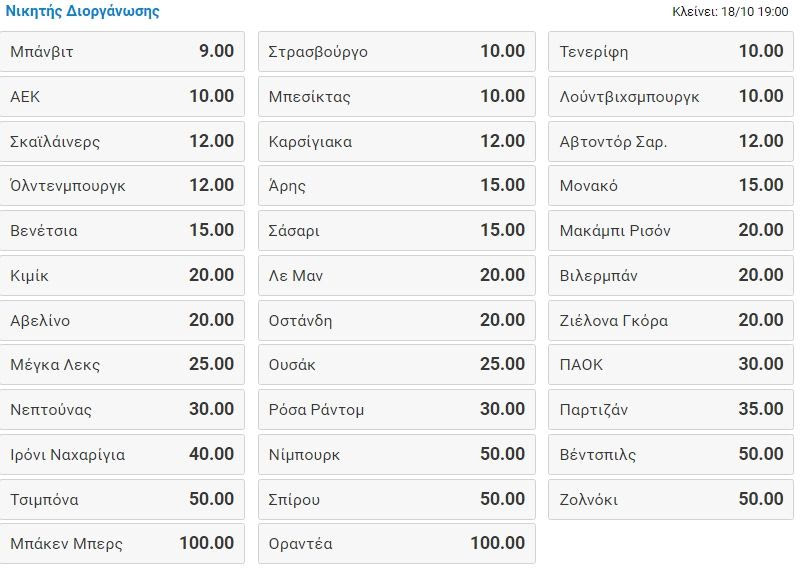Click the Ζιέλονα Γκόρα selection

point(671,321)
